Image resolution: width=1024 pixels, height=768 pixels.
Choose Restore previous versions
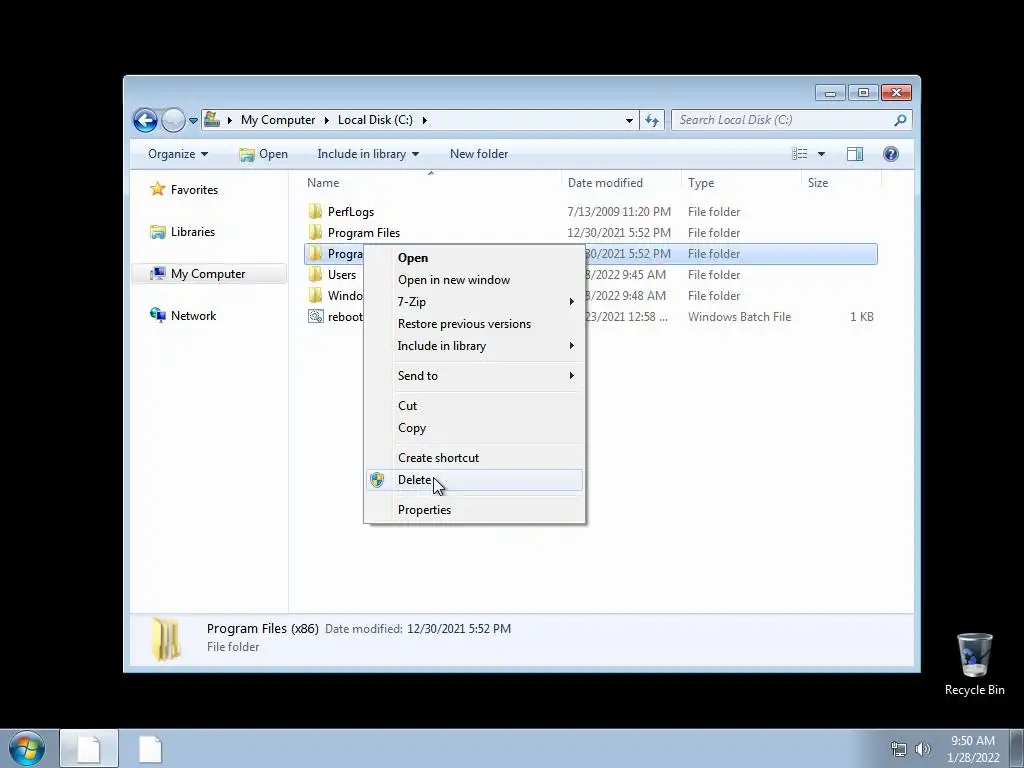(x=474, y=324)
